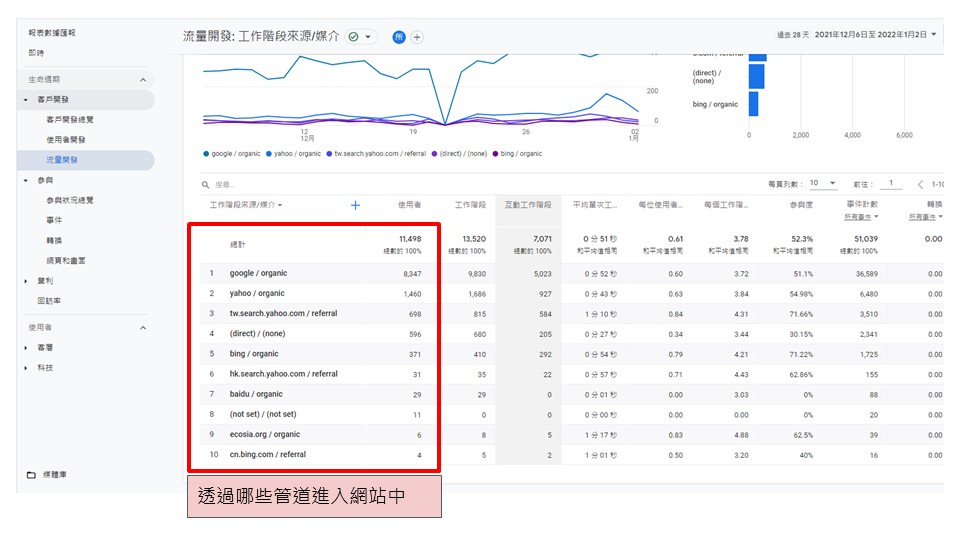
Task: Open the 媒體庫 folder icon
Action: pos(31,475)
